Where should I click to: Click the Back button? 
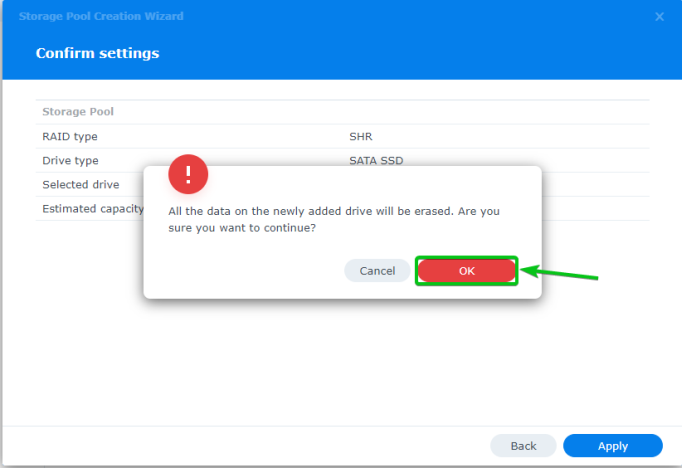click(x=523, y=446)
